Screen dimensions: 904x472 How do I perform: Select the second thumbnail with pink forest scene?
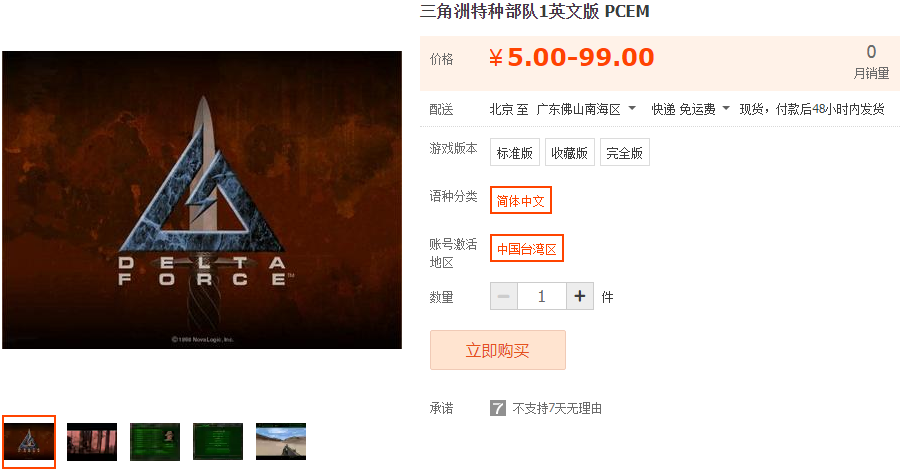(92, 441)
